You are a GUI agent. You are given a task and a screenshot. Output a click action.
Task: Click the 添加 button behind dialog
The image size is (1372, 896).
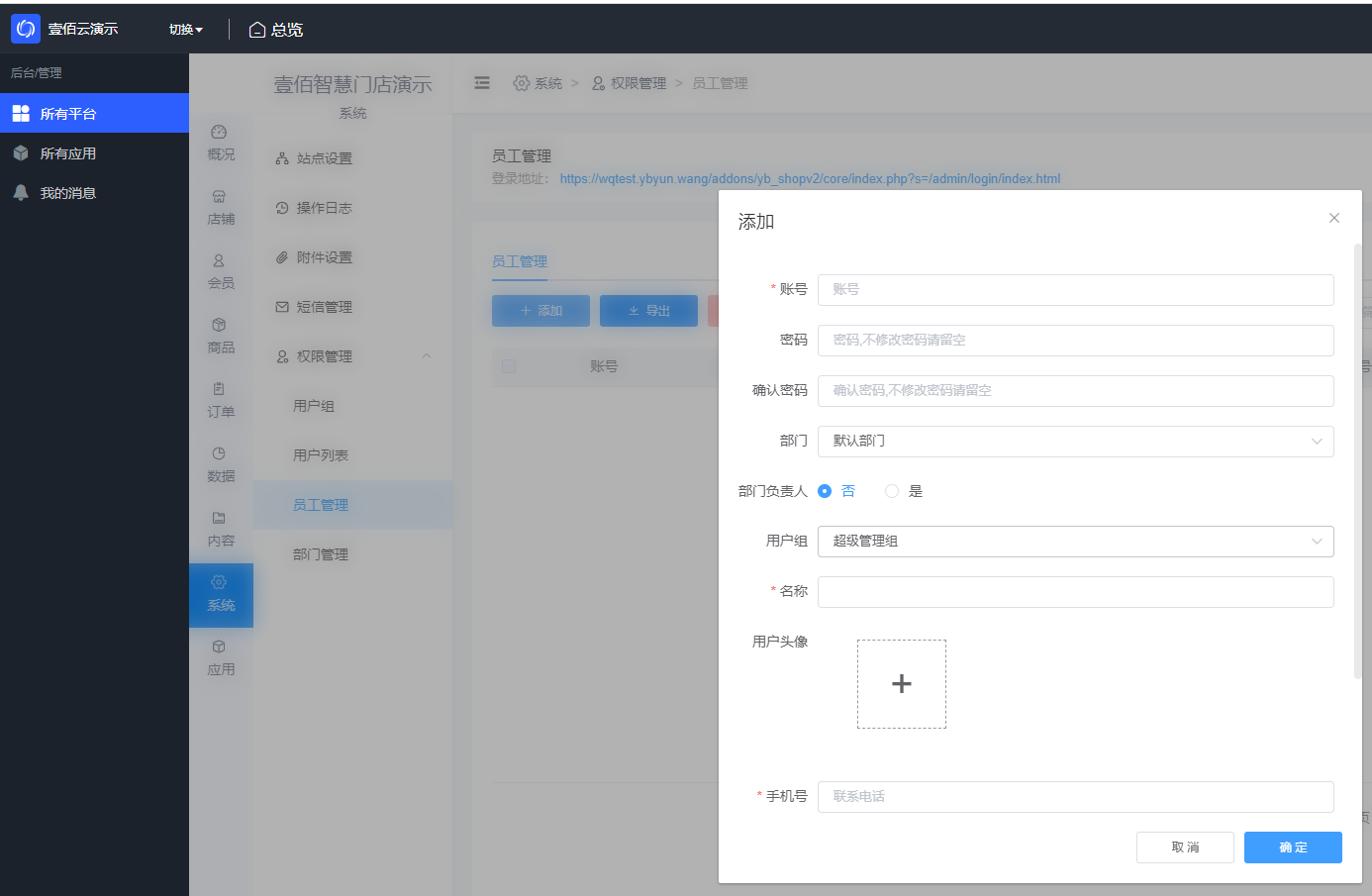point(540,311)
